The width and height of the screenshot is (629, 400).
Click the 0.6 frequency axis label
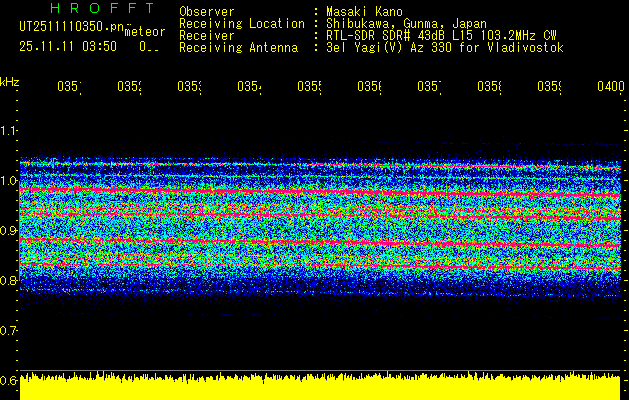8,381
